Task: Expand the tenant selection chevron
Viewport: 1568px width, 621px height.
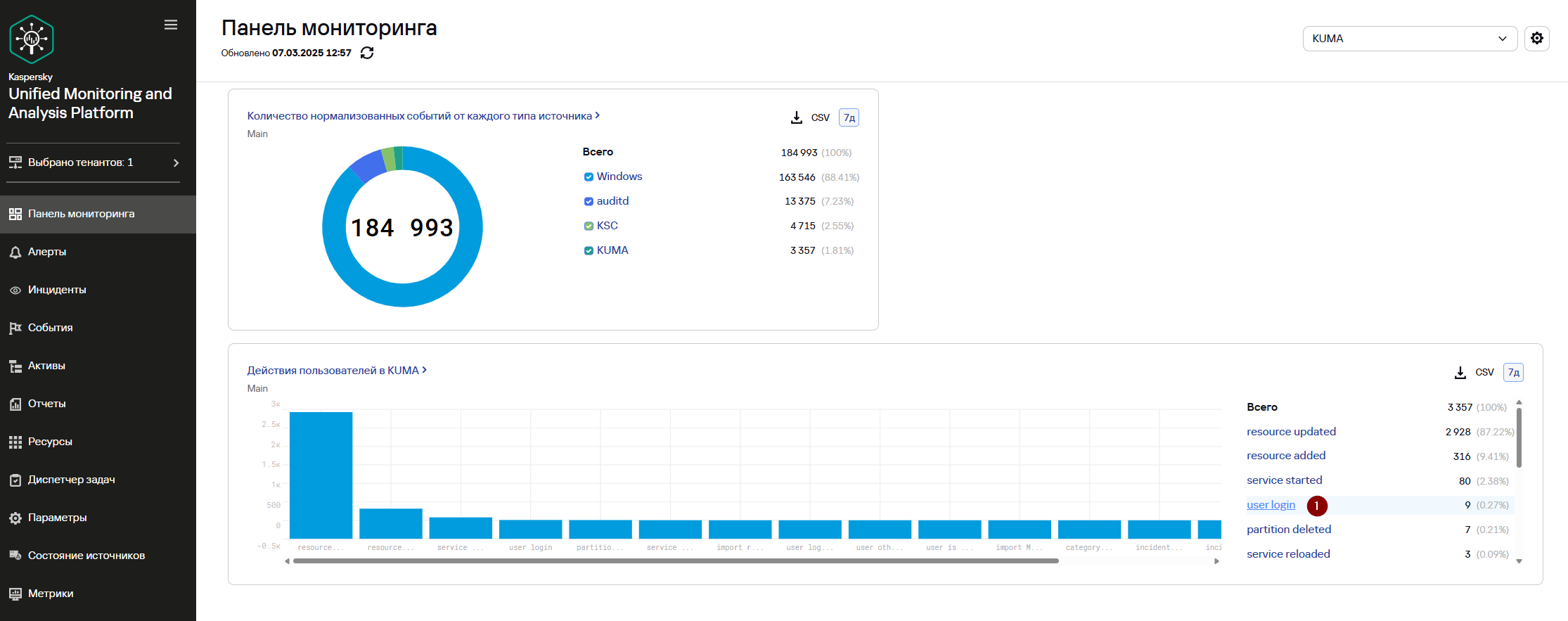Action: (176, 162)
